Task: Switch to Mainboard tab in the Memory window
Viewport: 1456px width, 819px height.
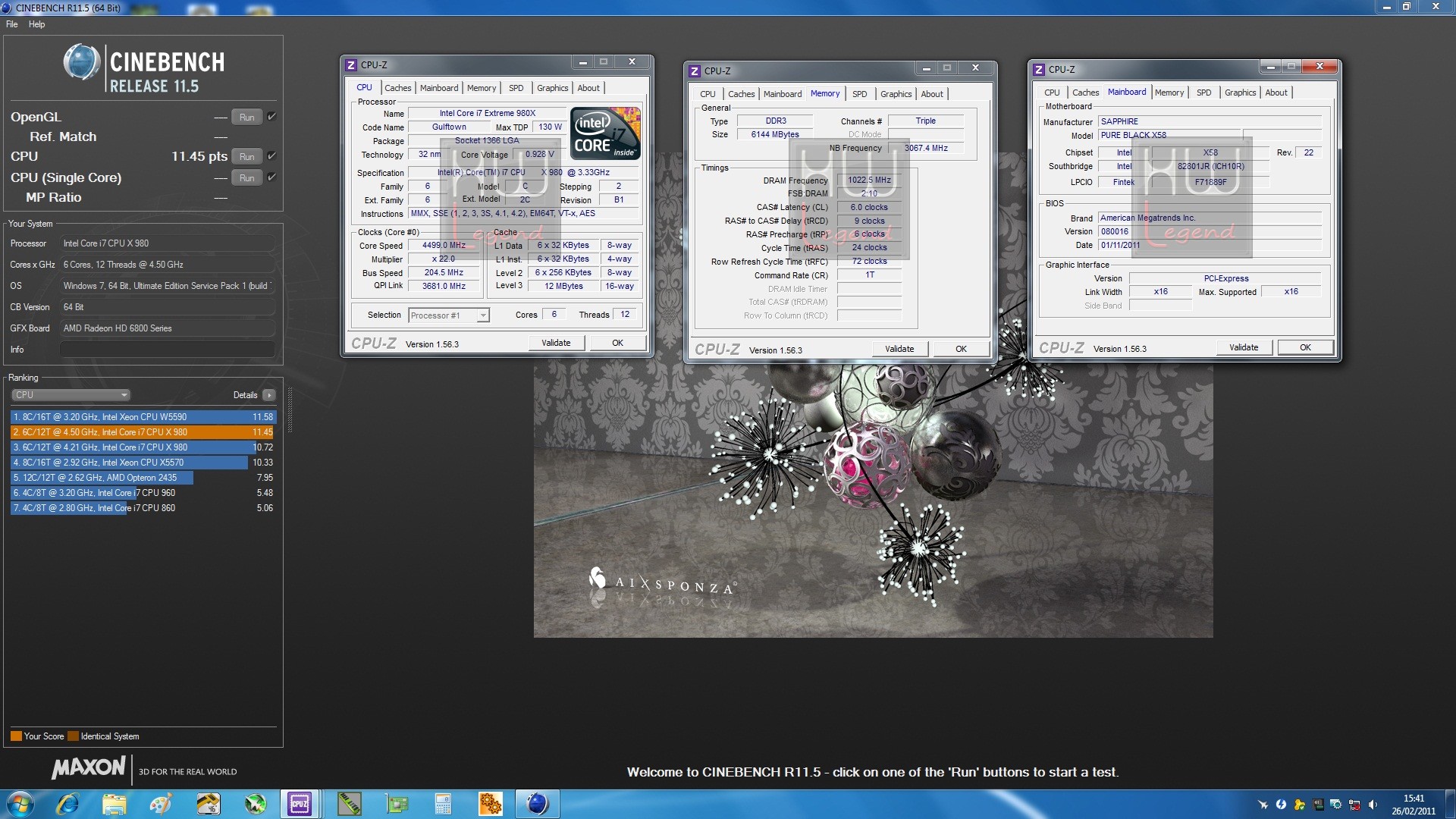Action: click(x=783, y=94)
